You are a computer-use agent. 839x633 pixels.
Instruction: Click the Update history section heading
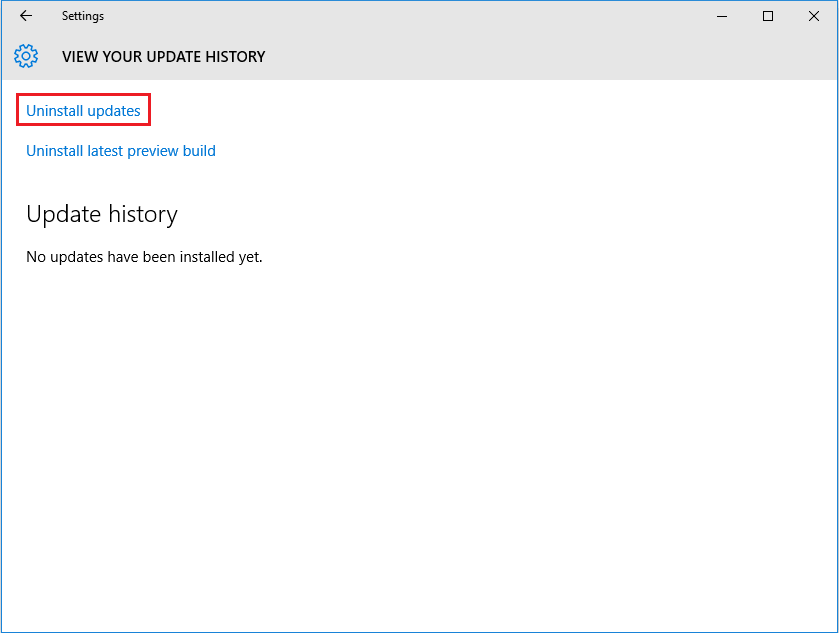click(x=102, y=214)
